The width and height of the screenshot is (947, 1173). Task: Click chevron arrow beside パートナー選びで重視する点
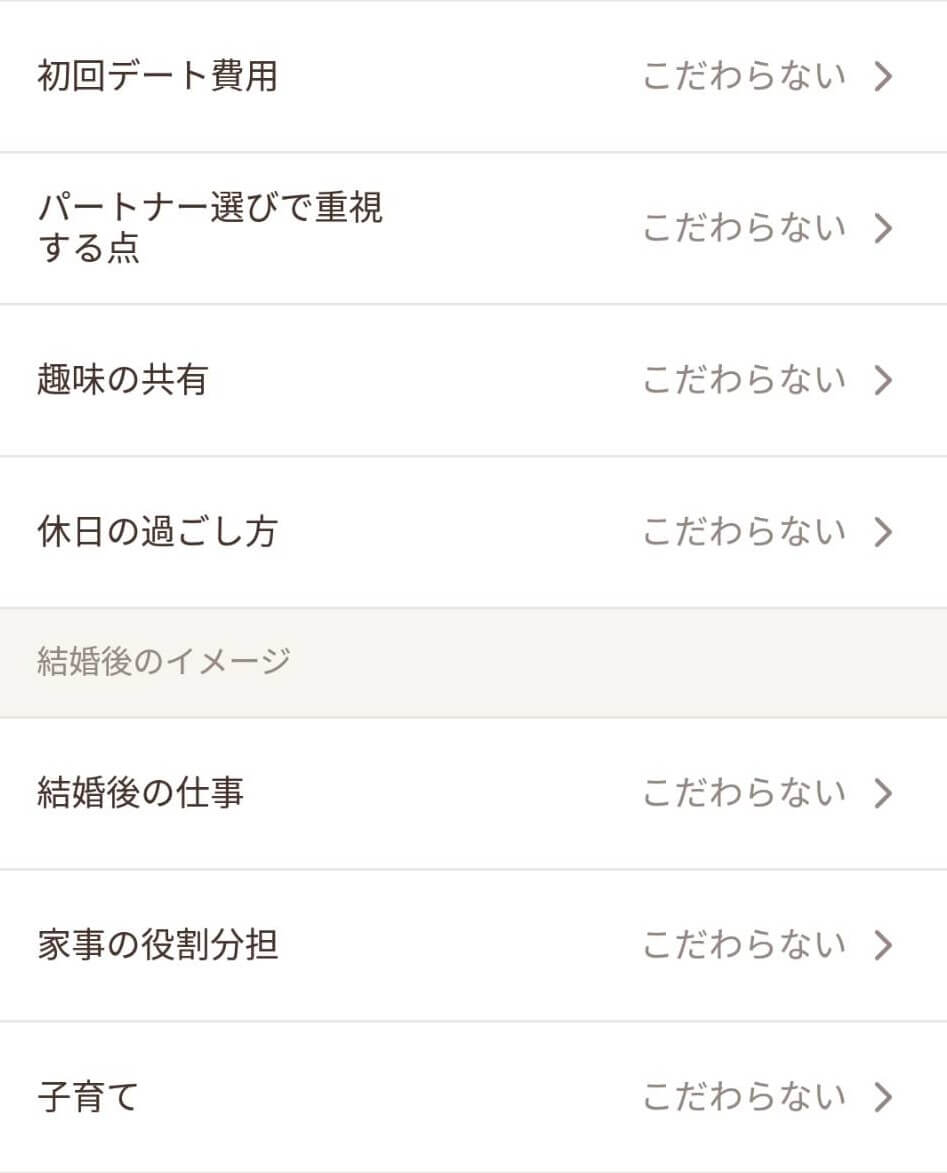pyautogui.click(x=883, y=228)
